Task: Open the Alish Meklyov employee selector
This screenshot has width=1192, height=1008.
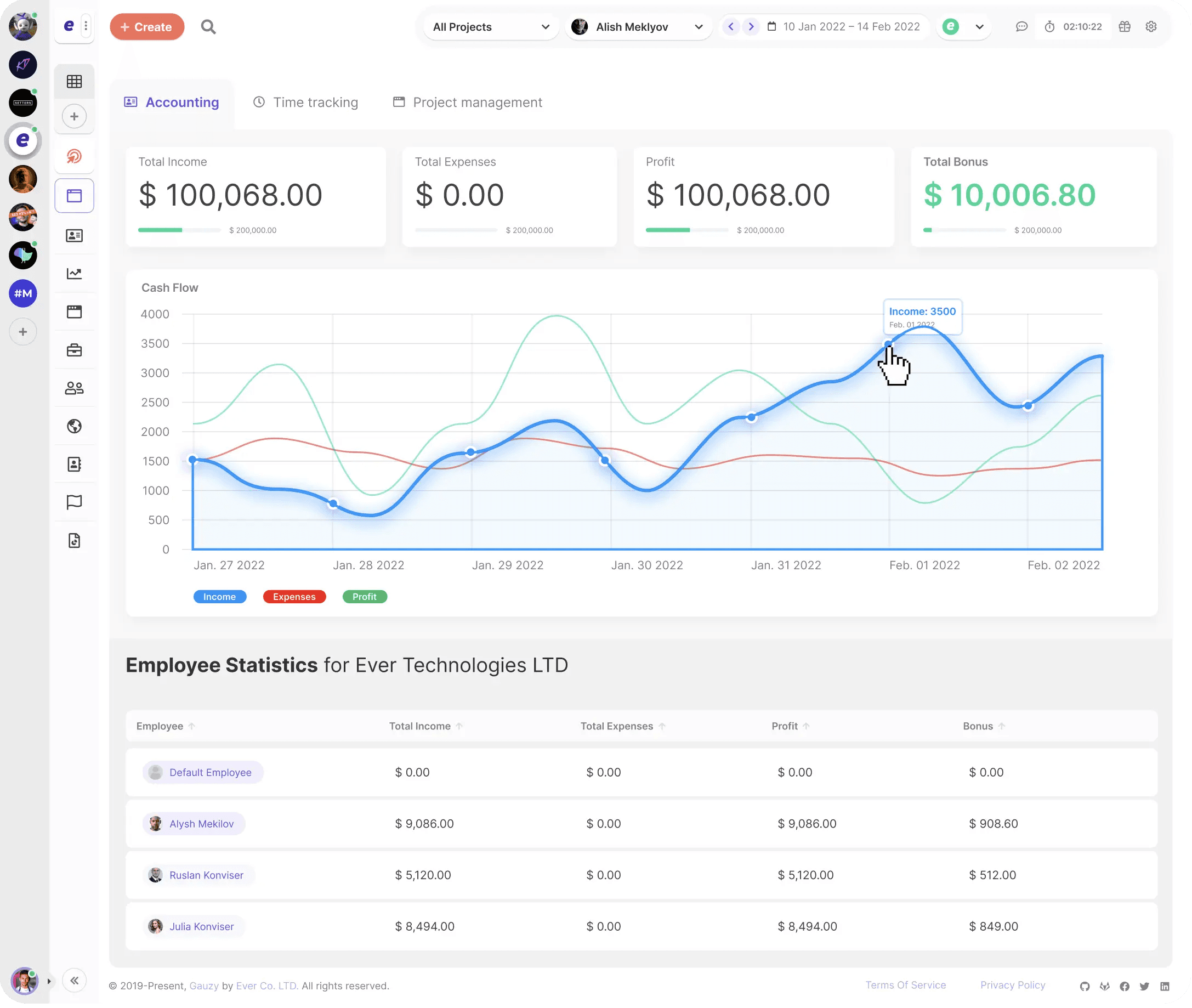Action: (639, 27)
